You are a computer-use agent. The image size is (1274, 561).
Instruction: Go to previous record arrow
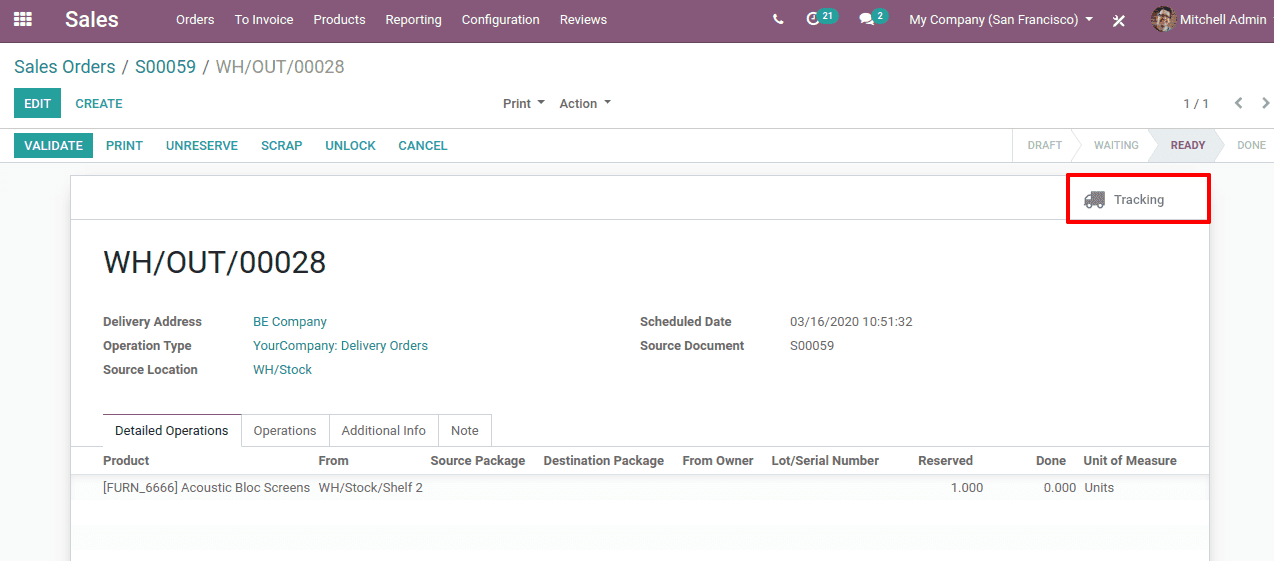[1238, 103]
